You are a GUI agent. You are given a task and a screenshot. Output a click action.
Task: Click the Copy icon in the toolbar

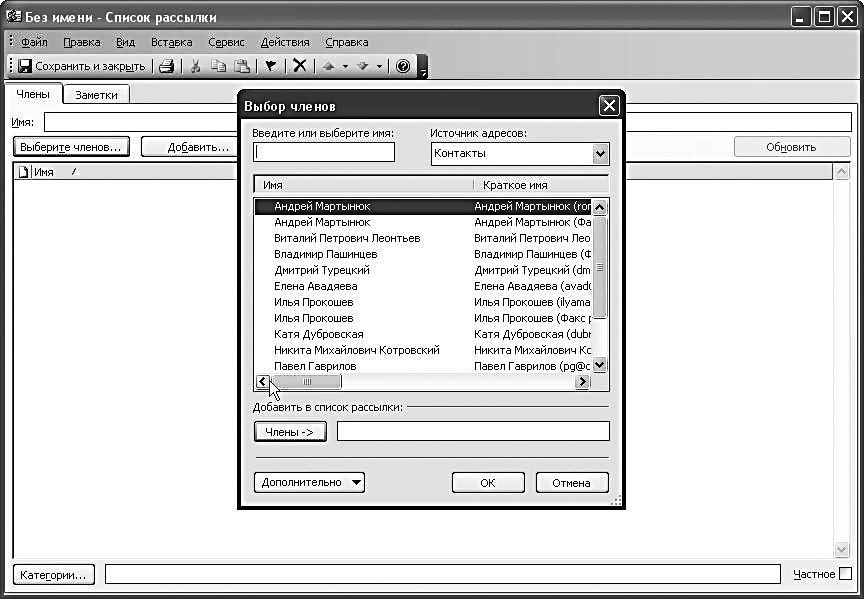219,66
